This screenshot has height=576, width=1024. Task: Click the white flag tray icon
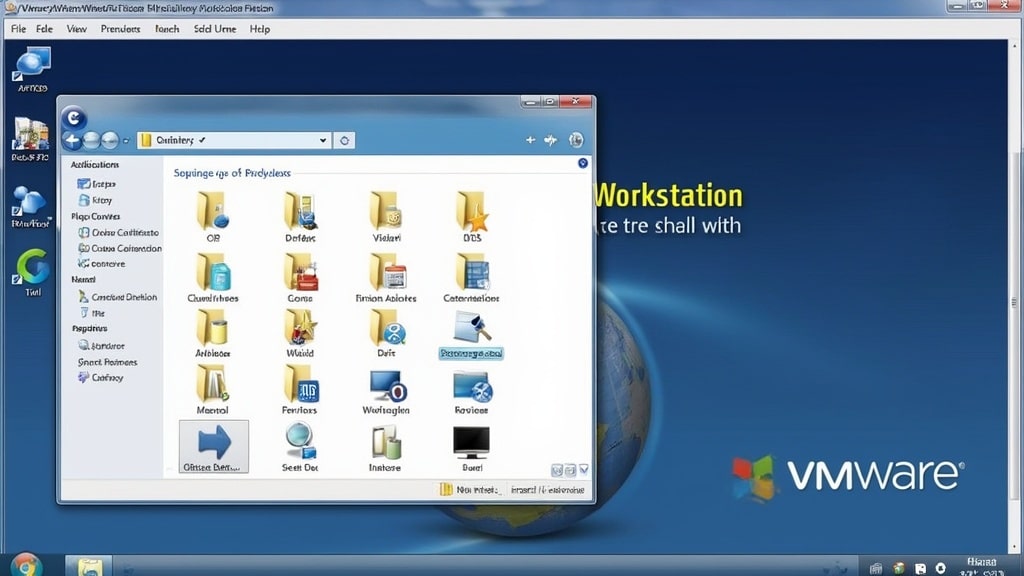[x=920, y=569]
